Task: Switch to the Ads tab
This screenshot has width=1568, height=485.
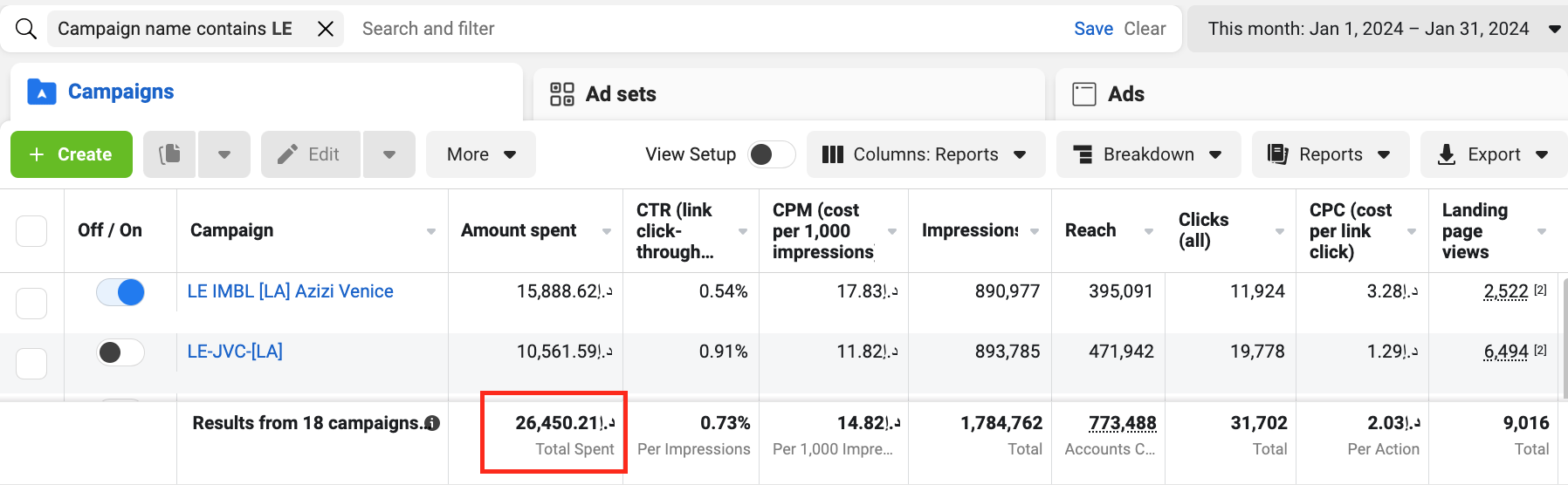Action: coord(1124,94)
